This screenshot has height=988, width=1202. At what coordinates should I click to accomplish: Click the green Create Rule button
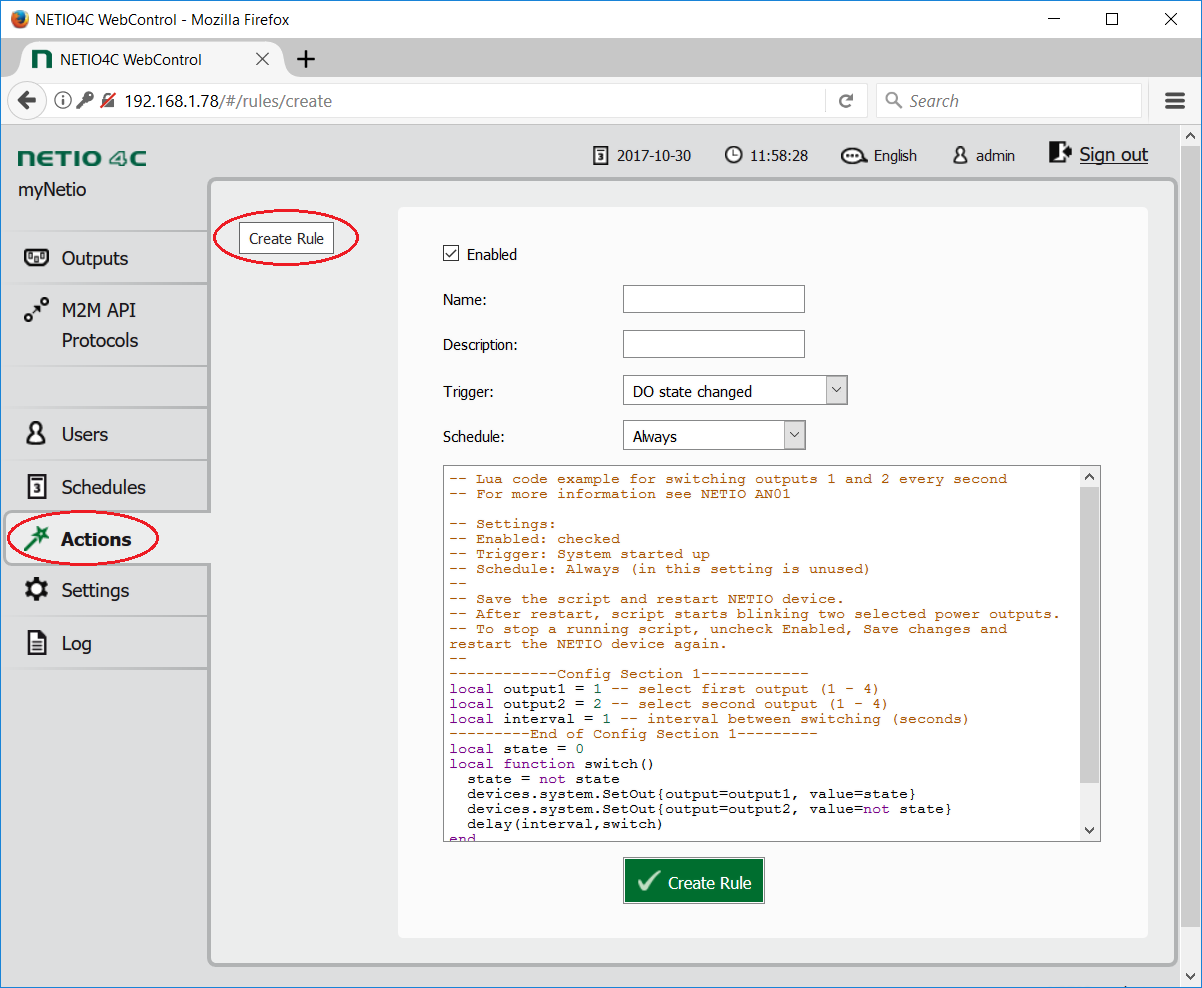pos(694,881)
